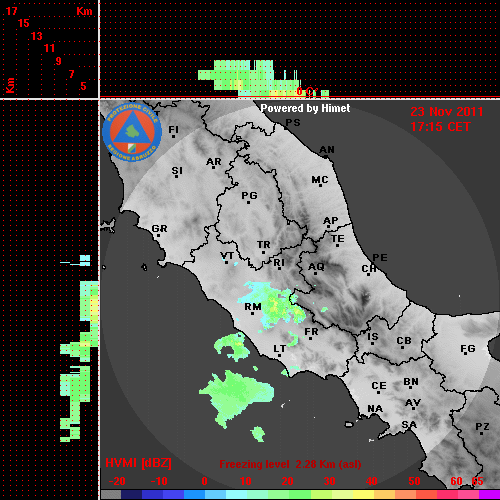Click the RM city label
Viewport: 500px width, 500px height.
point(253,307)
